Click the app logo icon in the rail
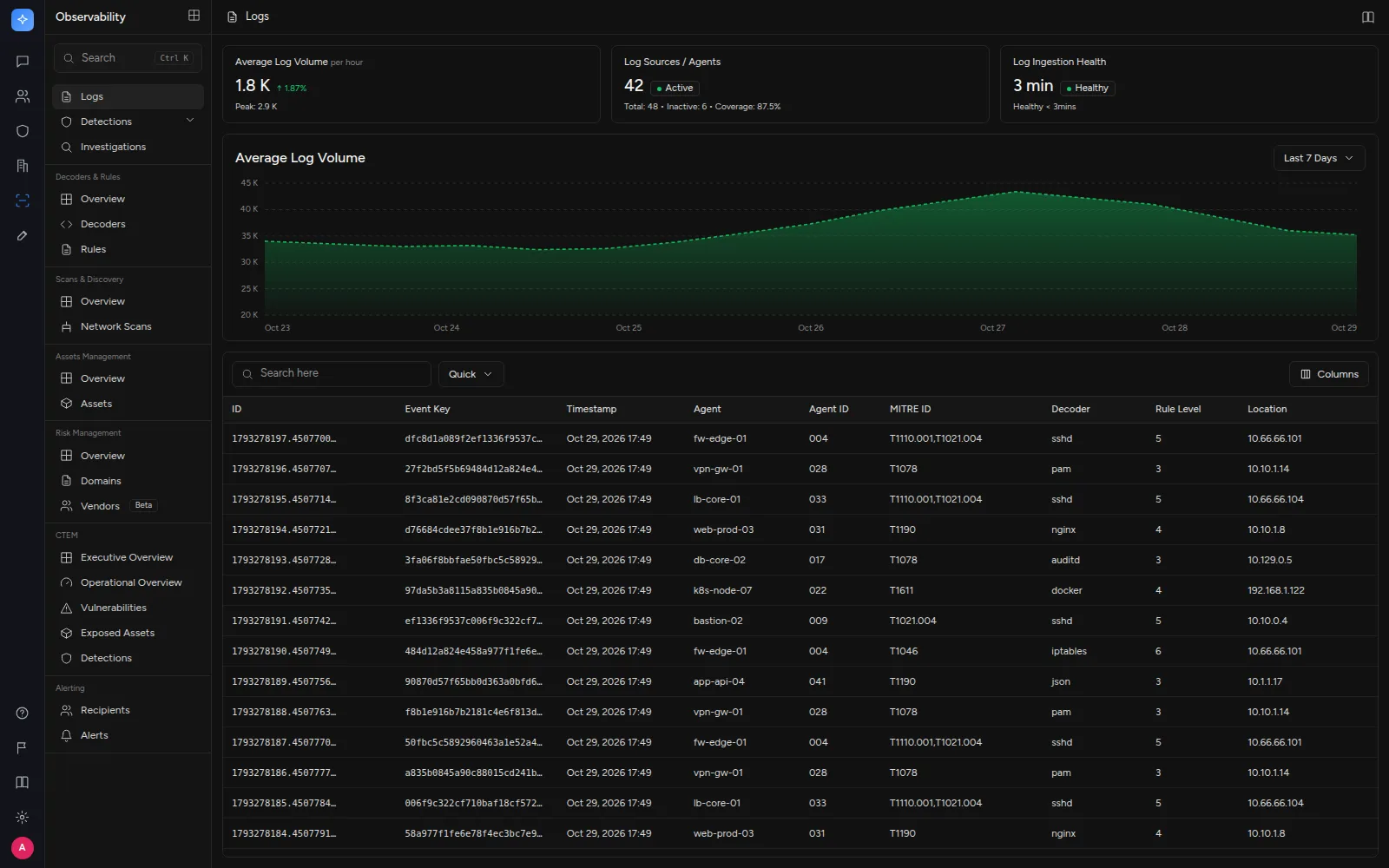This screenshot has width=1389, height=868. point(23,19)
